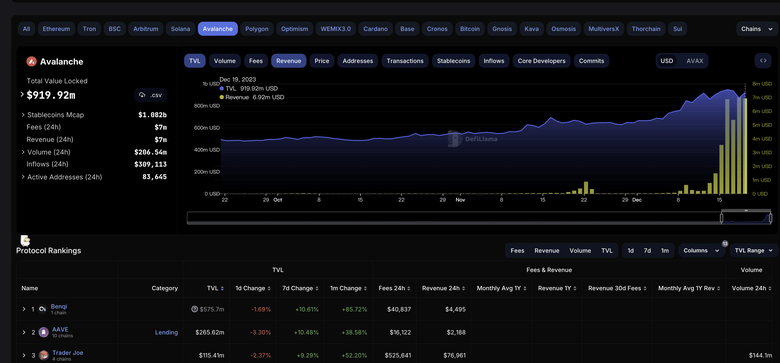Sort table by the TVL column

215,288
